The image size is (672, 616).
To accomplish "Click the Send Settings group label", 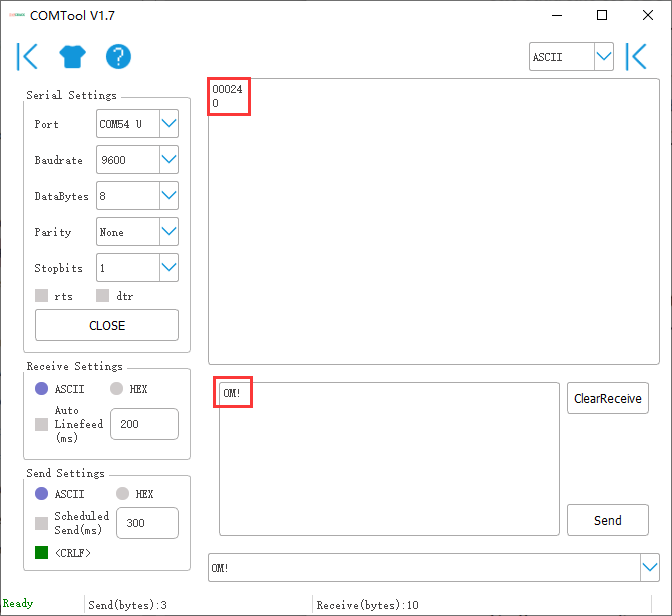I will tap(65, 473).
